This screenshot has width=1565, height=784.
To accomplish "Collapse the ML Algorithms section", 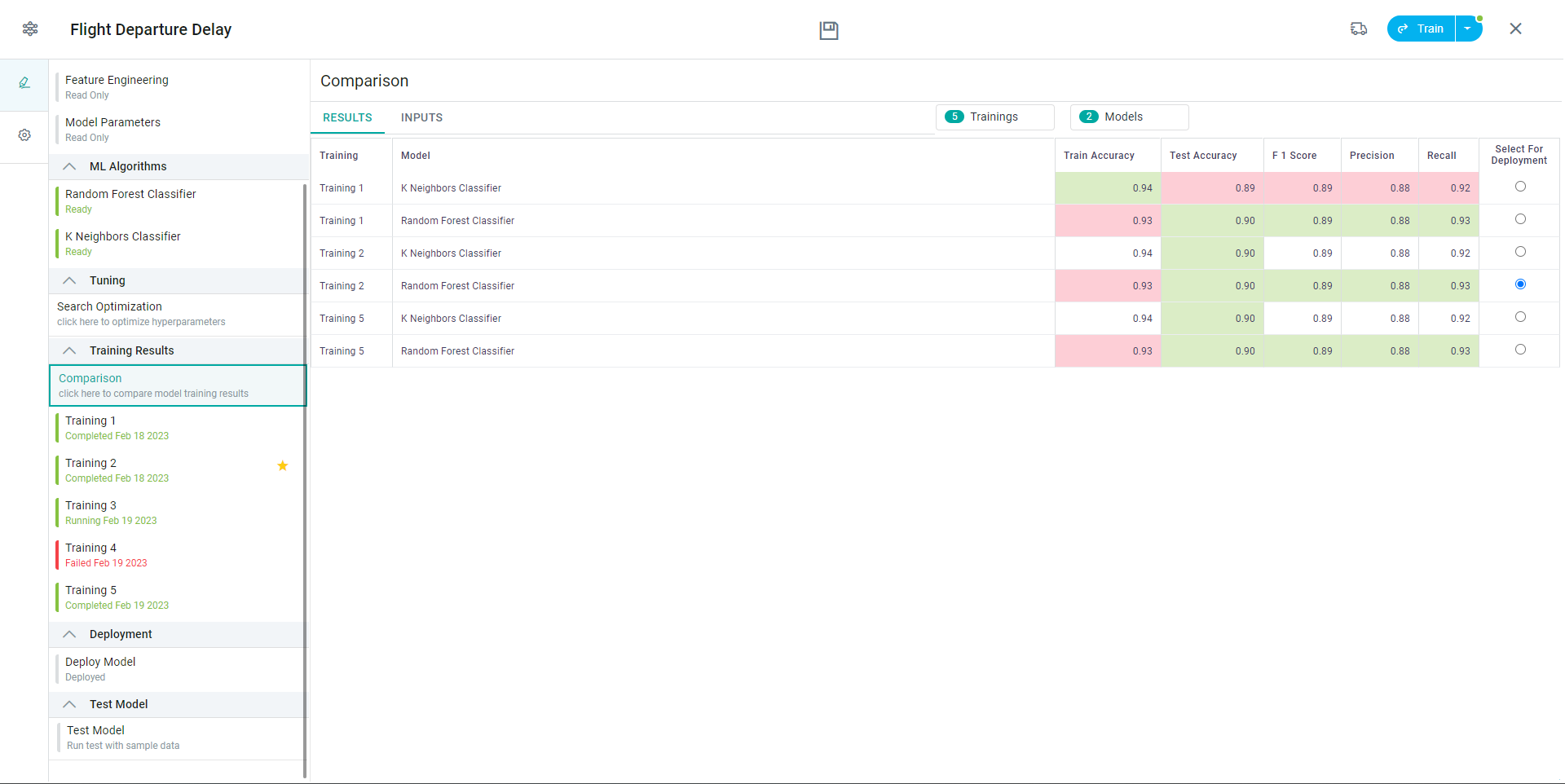I will tap(70, 166).
